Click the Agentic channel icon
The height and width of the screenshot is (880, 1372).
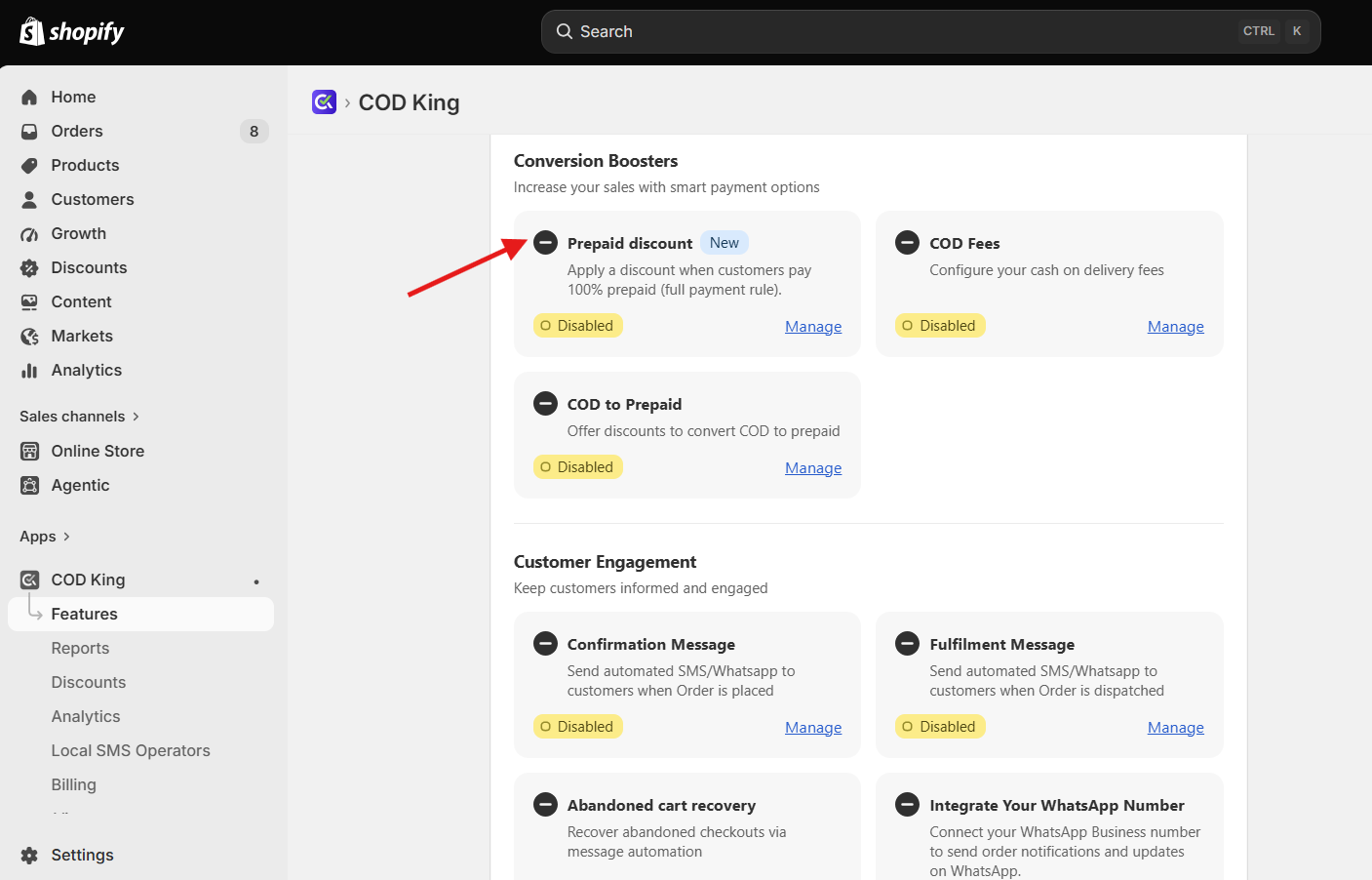30,486
